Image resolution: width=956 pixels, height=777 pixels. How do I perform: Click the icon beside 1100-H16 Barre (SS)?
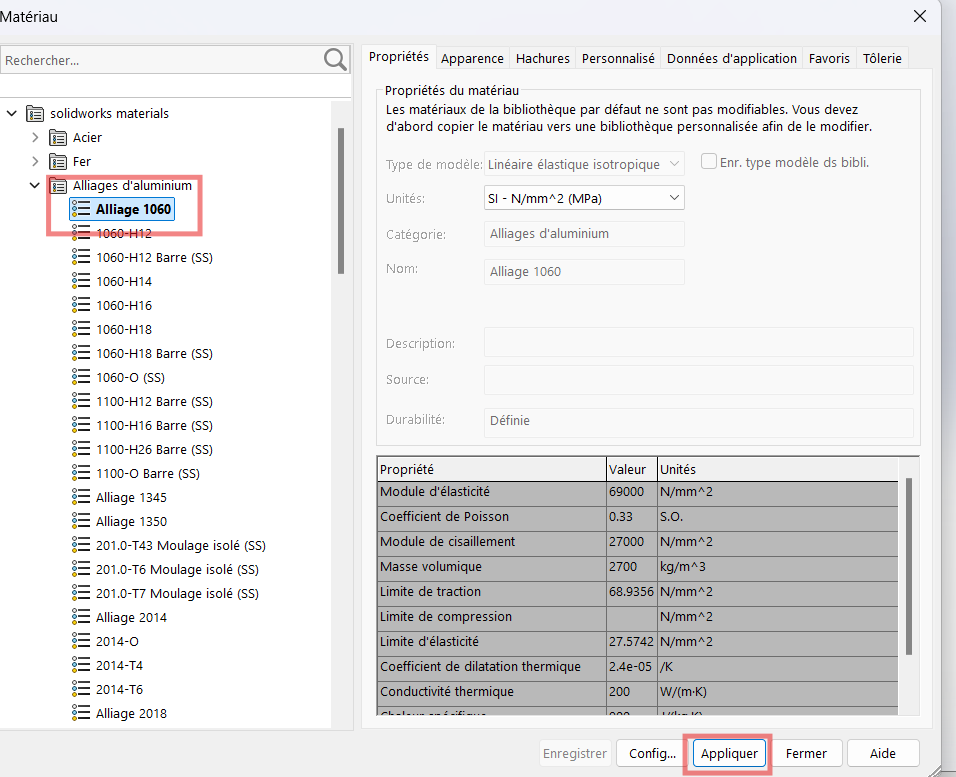pos(80,425)
